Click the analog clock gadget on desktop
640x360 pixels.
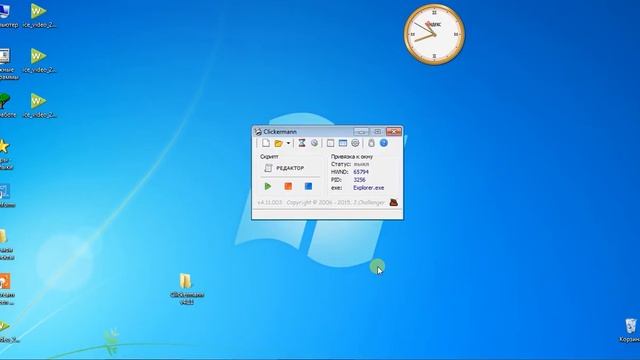pyautogui.click(x=434, y=34)
